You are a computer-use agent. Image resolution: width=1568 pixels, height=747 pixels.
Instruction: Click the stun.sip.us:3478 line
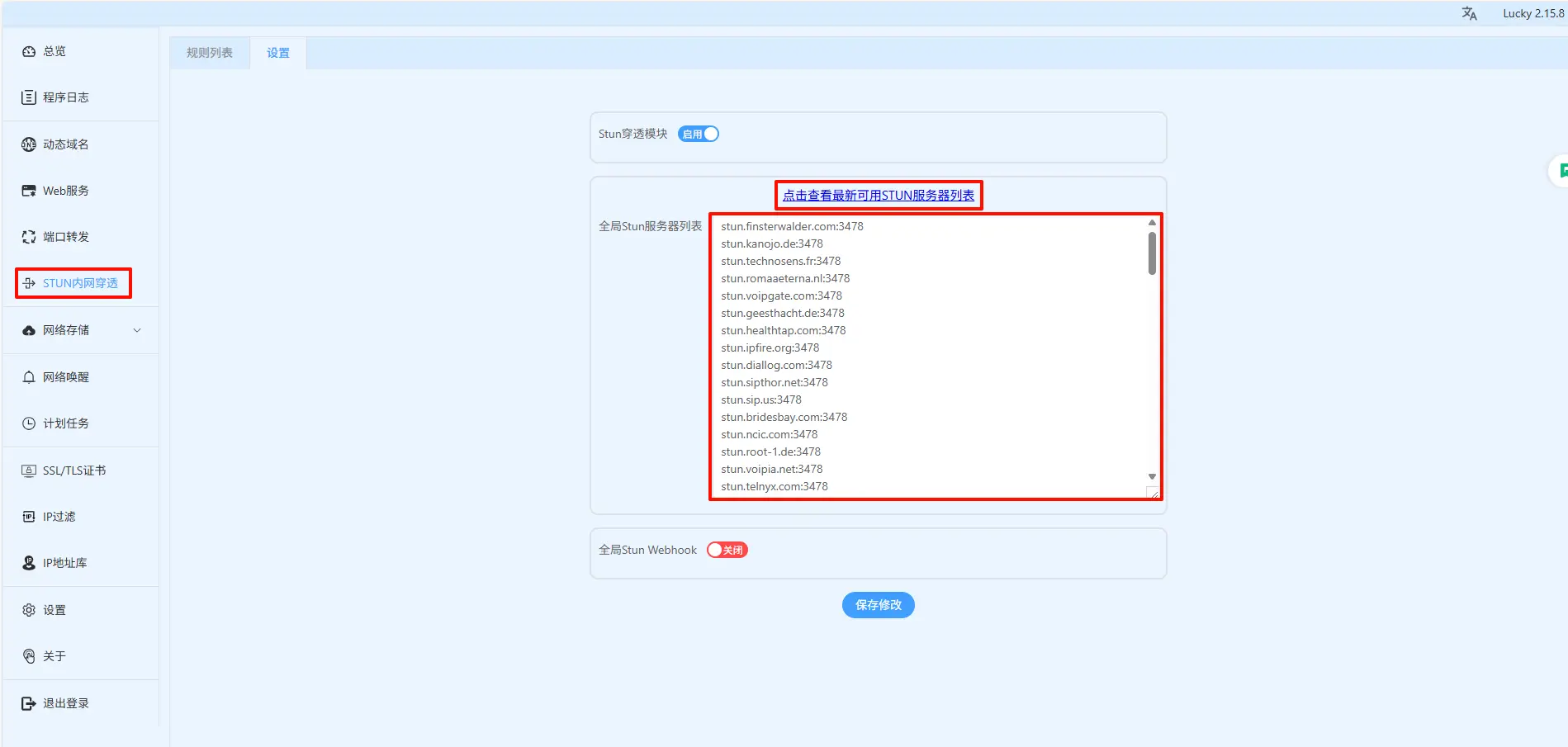click(x=761, y=400)
